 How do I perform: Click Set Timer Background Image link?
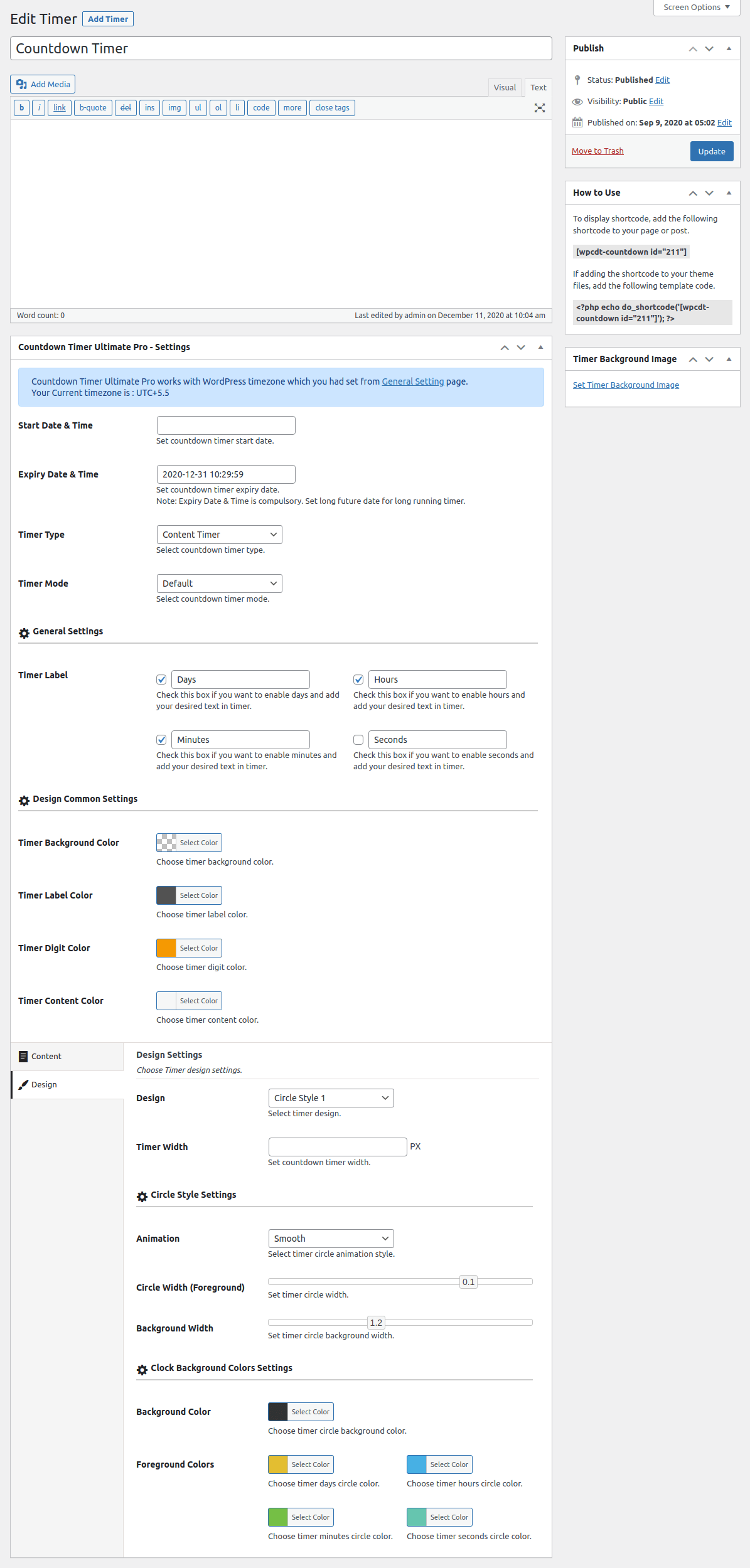point(626,385)
